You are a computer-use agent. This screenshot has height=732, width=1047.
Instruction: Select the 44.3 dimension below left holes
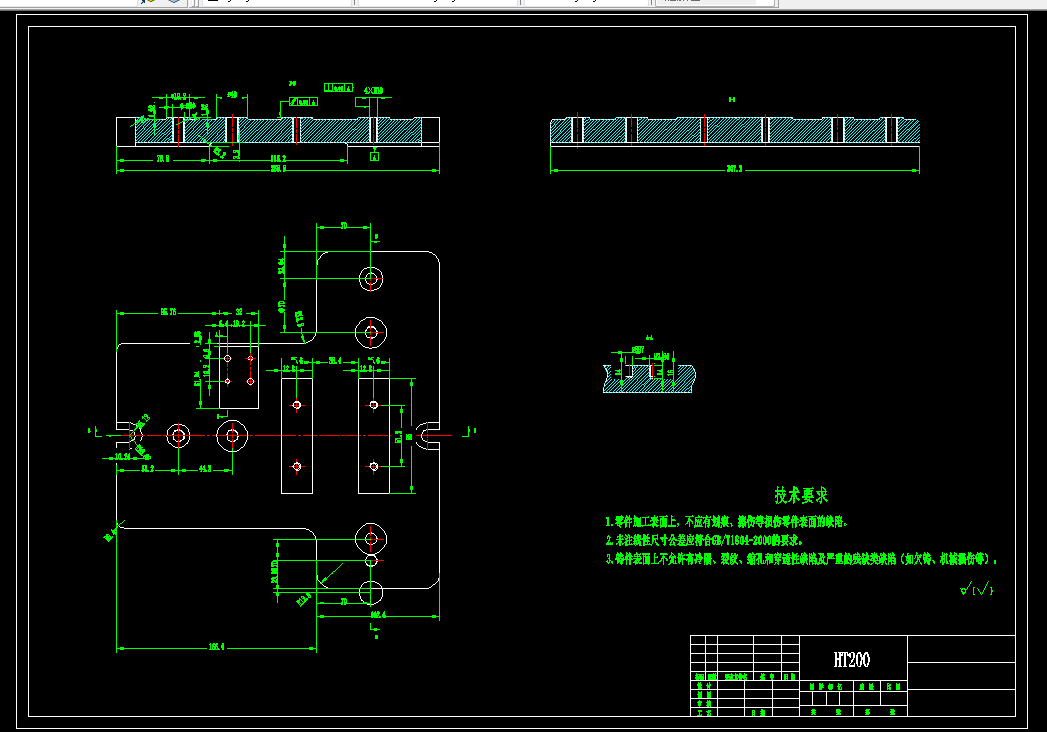coord(205,469)
